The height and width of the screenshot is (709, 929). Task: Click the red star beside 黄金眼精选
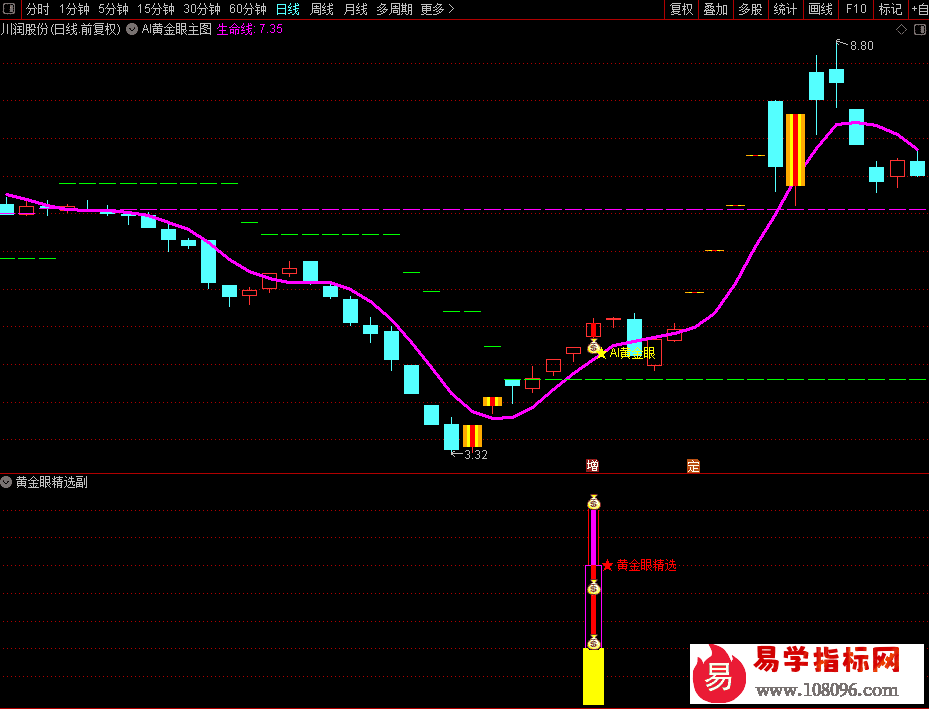pos(607,565)
